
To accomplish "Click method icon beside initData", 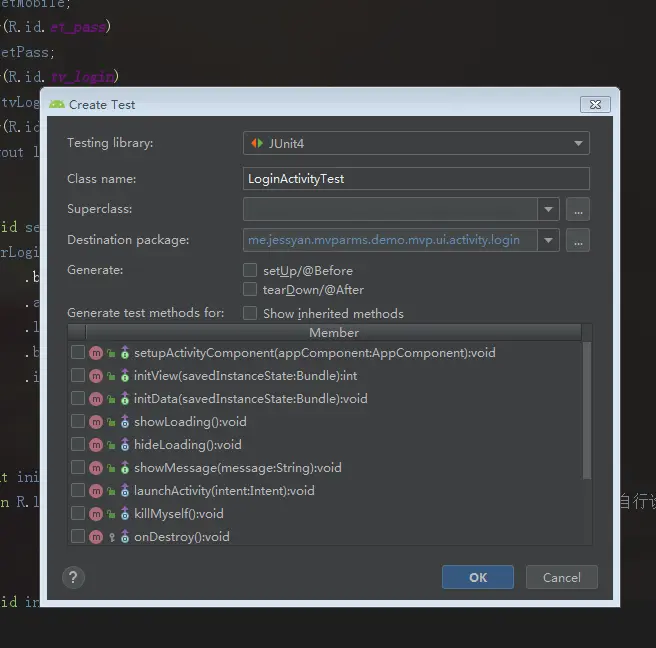I will pos(96,399).
